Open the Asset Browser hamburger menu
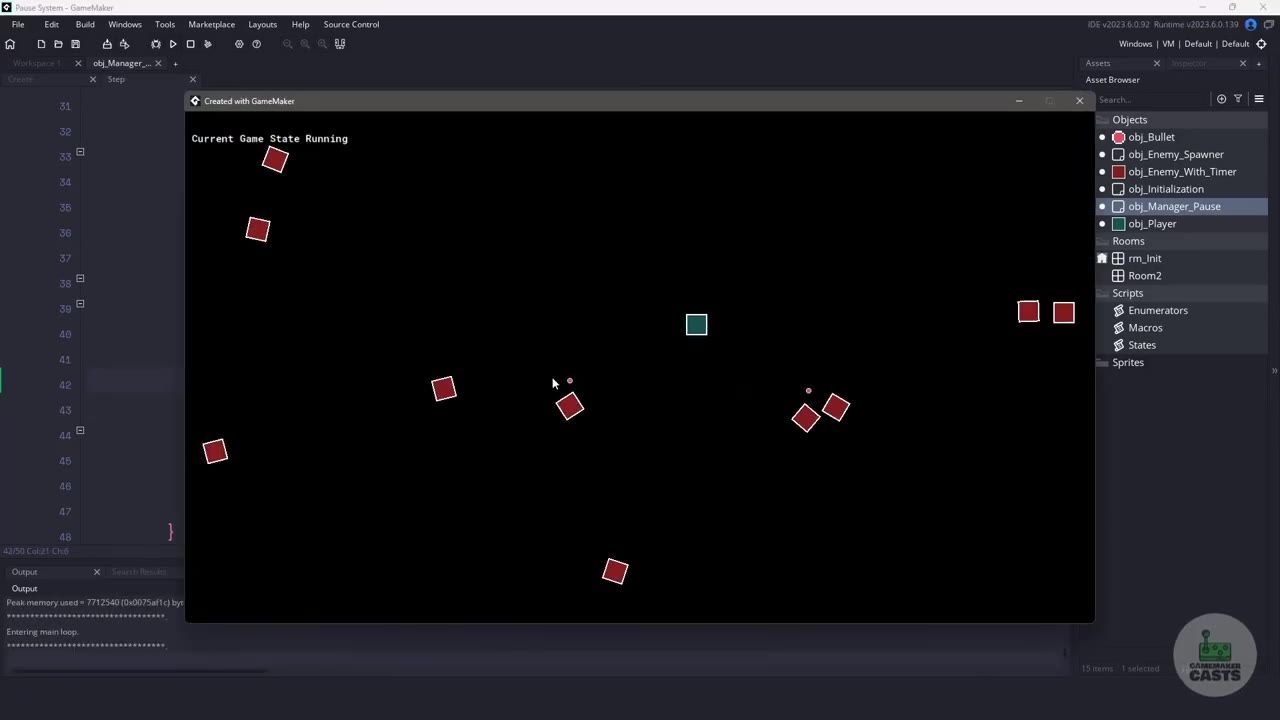The width and height of the screenshot is (1280, 720). point(1259,99)
